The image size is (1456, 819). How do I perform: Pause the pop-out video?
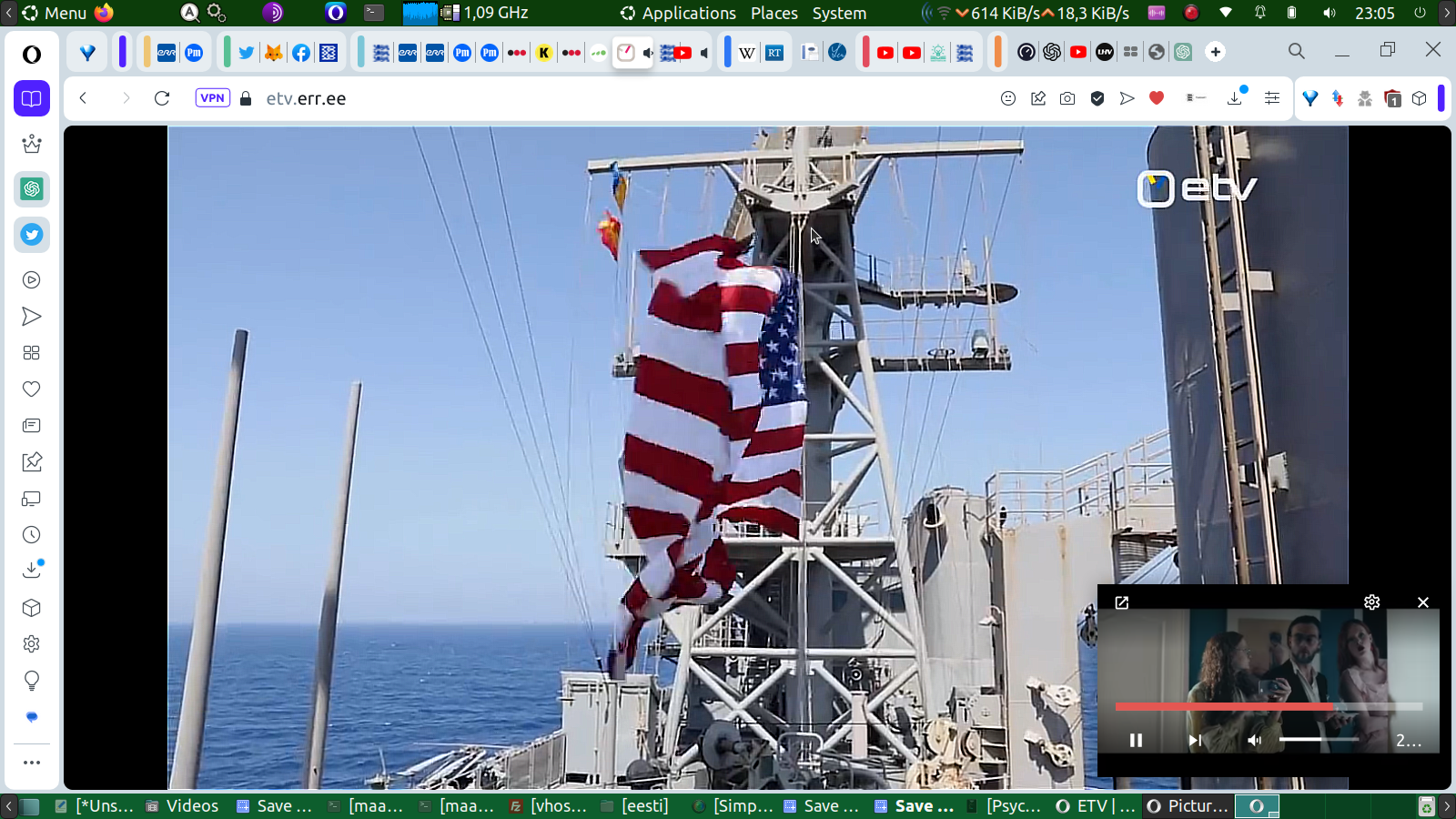point(1136,740)
